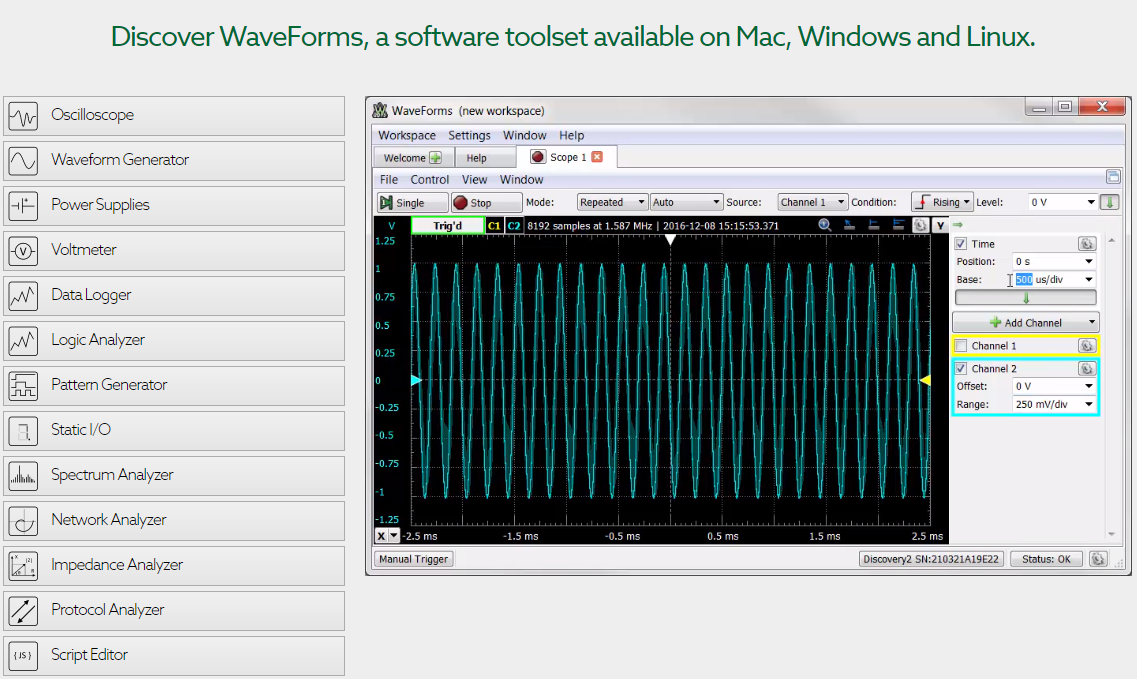This screenshot has height=679, width=1137.
Task: Select the Logic Analyzer instrument
Action: pos(174,340)
